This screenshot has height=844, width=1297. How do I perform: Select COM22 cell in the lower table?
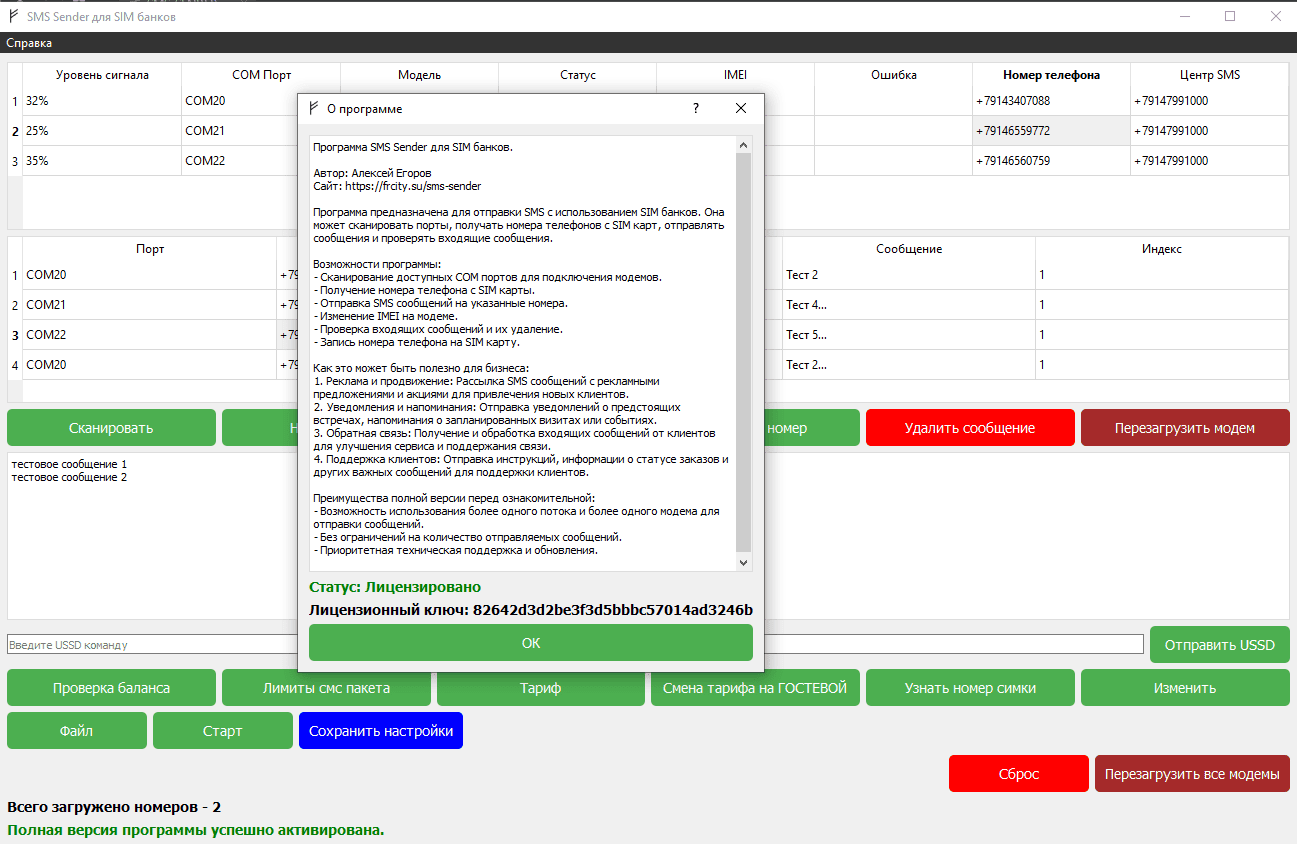(x=150, y=335)
